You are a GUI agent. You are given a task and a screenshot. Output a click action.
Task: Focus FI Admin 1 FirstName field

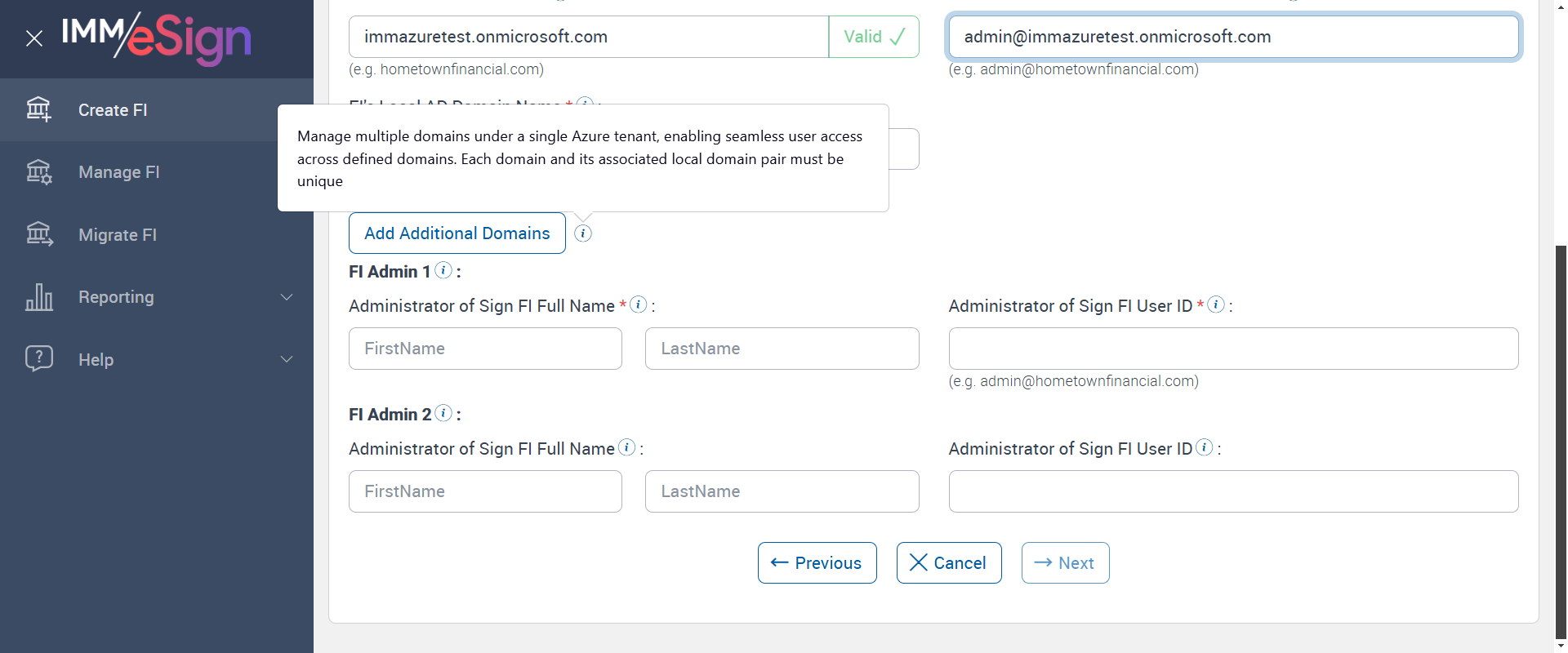[x=485, y=349]
